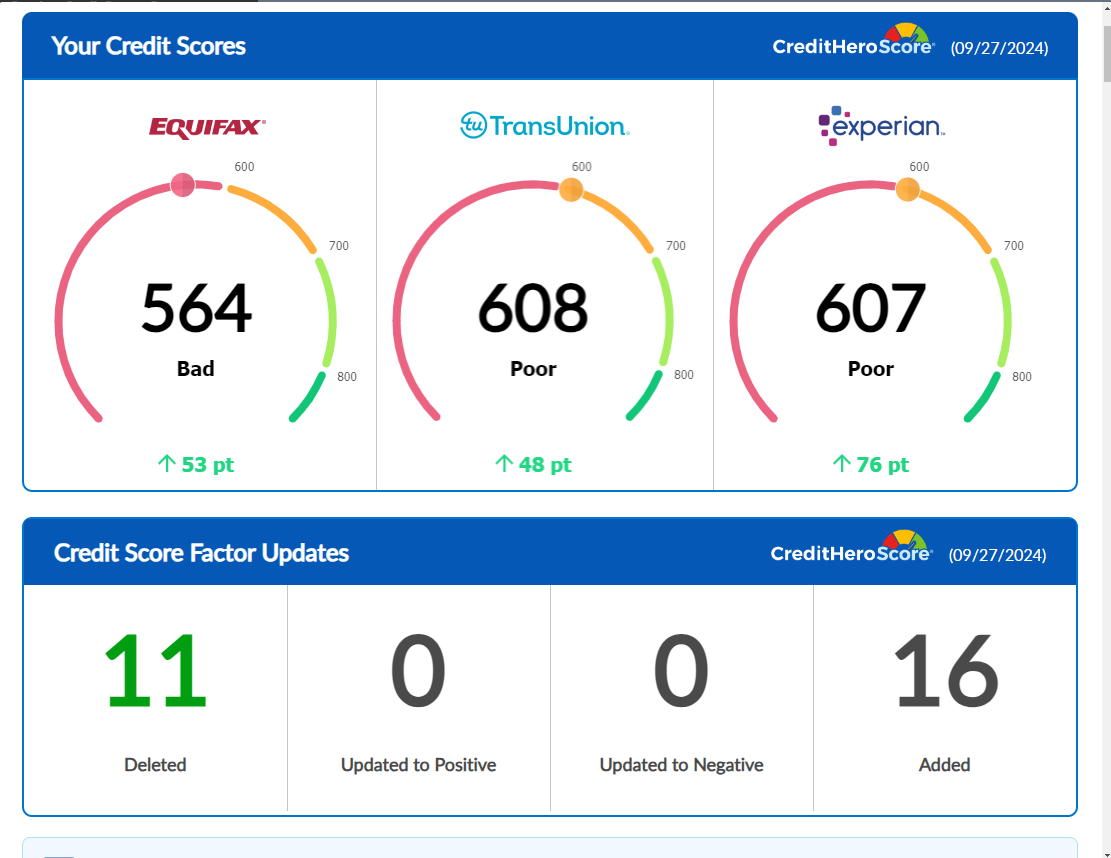
Task: Click the date in Factor Updates header
Action: point(998,555)
